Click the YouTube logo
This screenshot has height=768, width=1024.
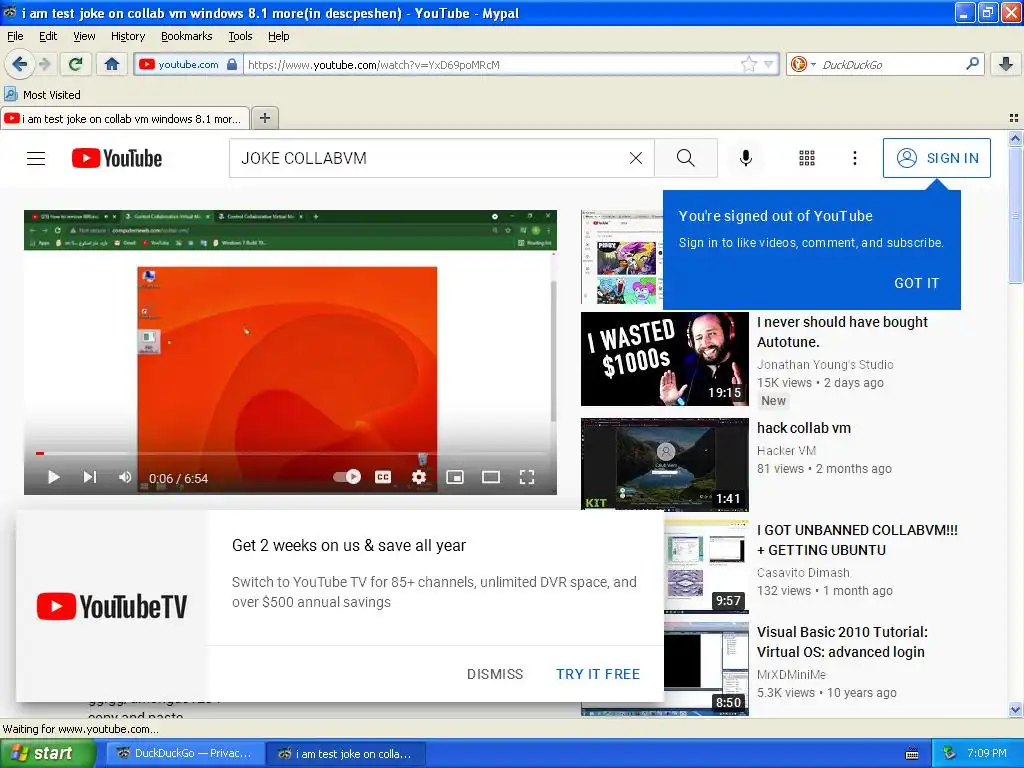tap(117, 158)
